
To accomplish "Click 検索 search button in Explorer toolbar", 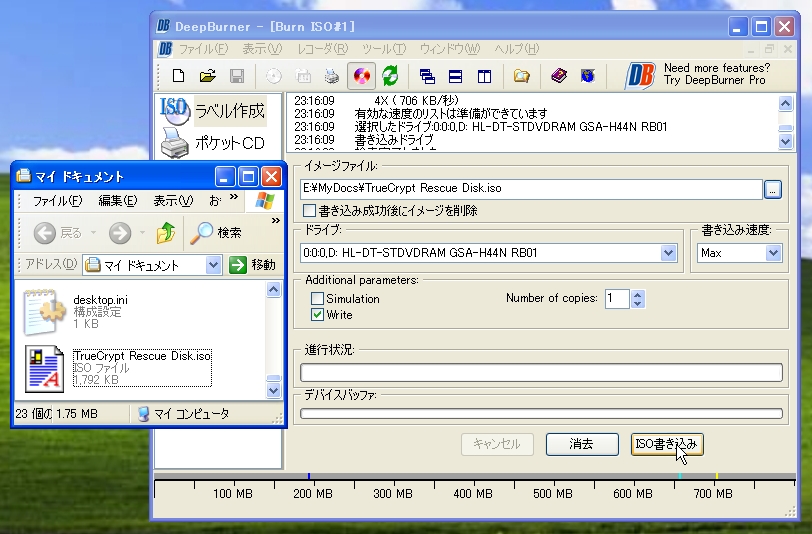I will pyautogui.click(x=215, y=233).
